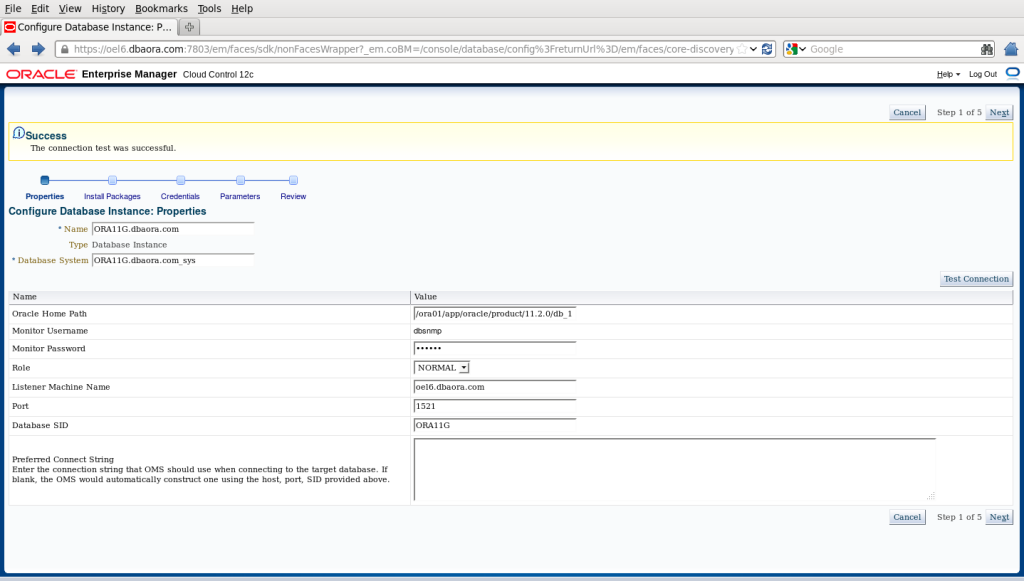Viewport: 1024px width, 581px height.
Task: Click the Next button above the Success message
Action: coord(999,112)
